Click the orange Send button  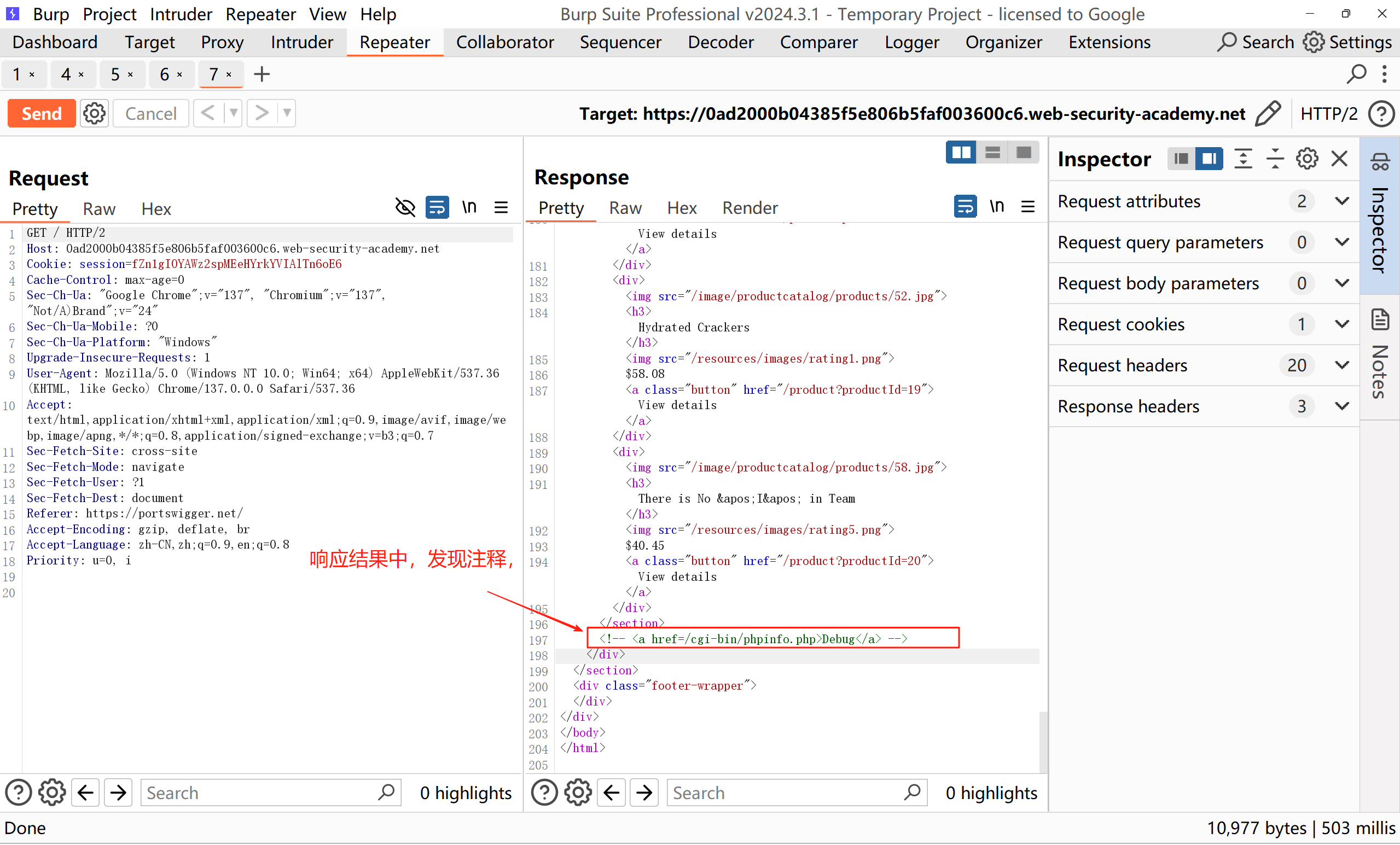[x=42, y=114]
